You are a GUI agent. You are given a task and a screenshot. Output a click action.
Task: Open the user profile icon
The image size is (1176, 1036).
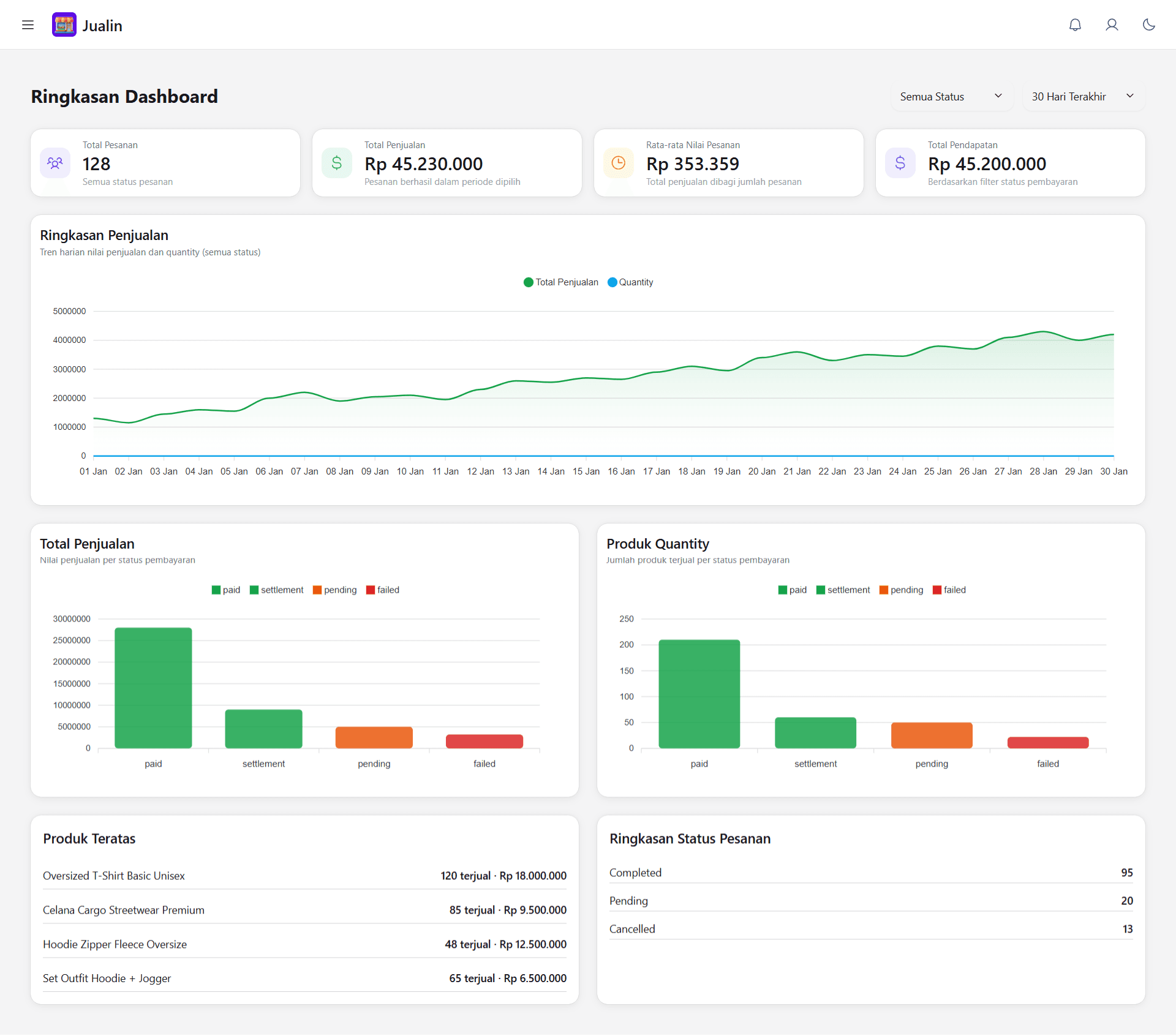point(1112,25)
